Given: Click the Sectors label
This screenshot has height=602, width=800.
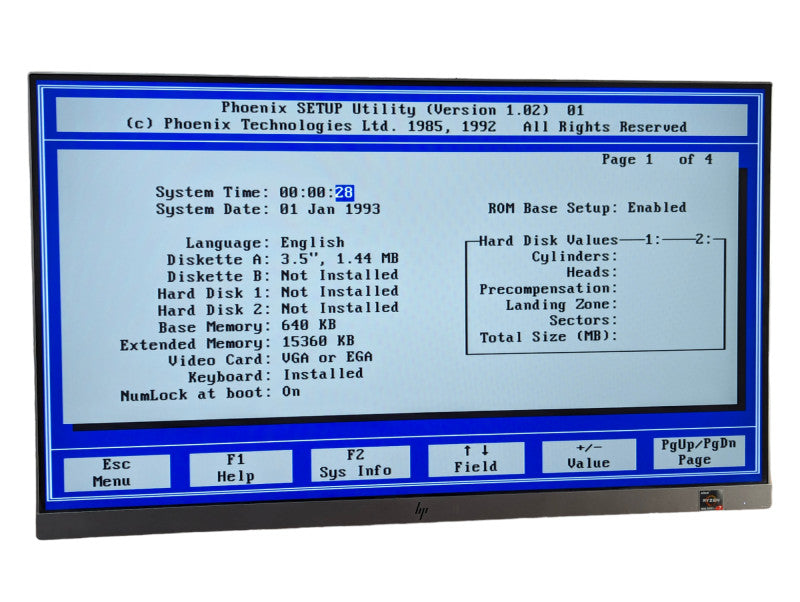Looking at the screenshot, I should [583, 320].
